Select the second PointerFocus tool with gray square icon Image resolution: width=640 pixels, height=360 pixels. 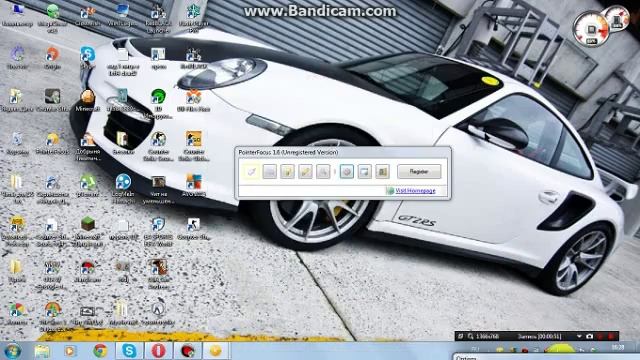tap(269, 172)
